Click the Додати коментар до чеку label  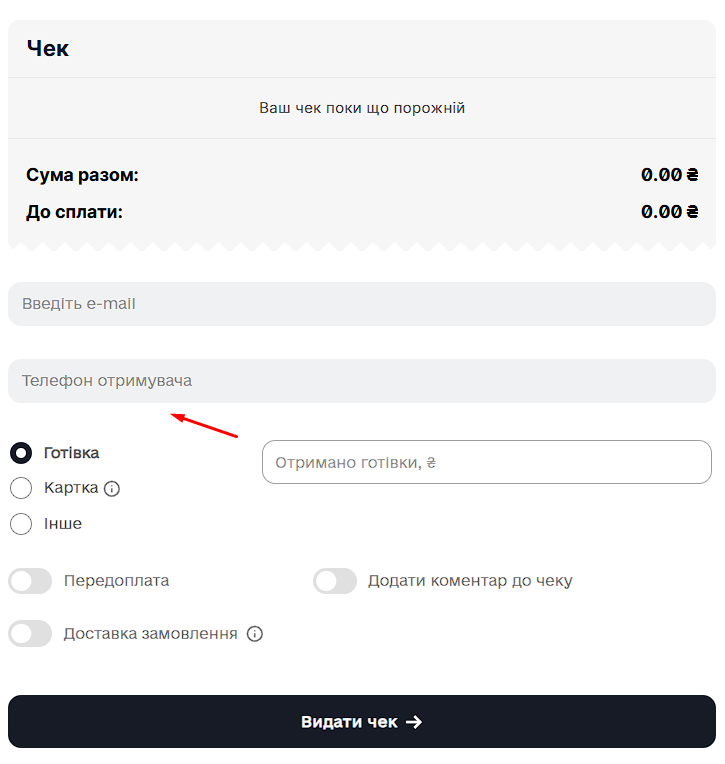(470, 581)
